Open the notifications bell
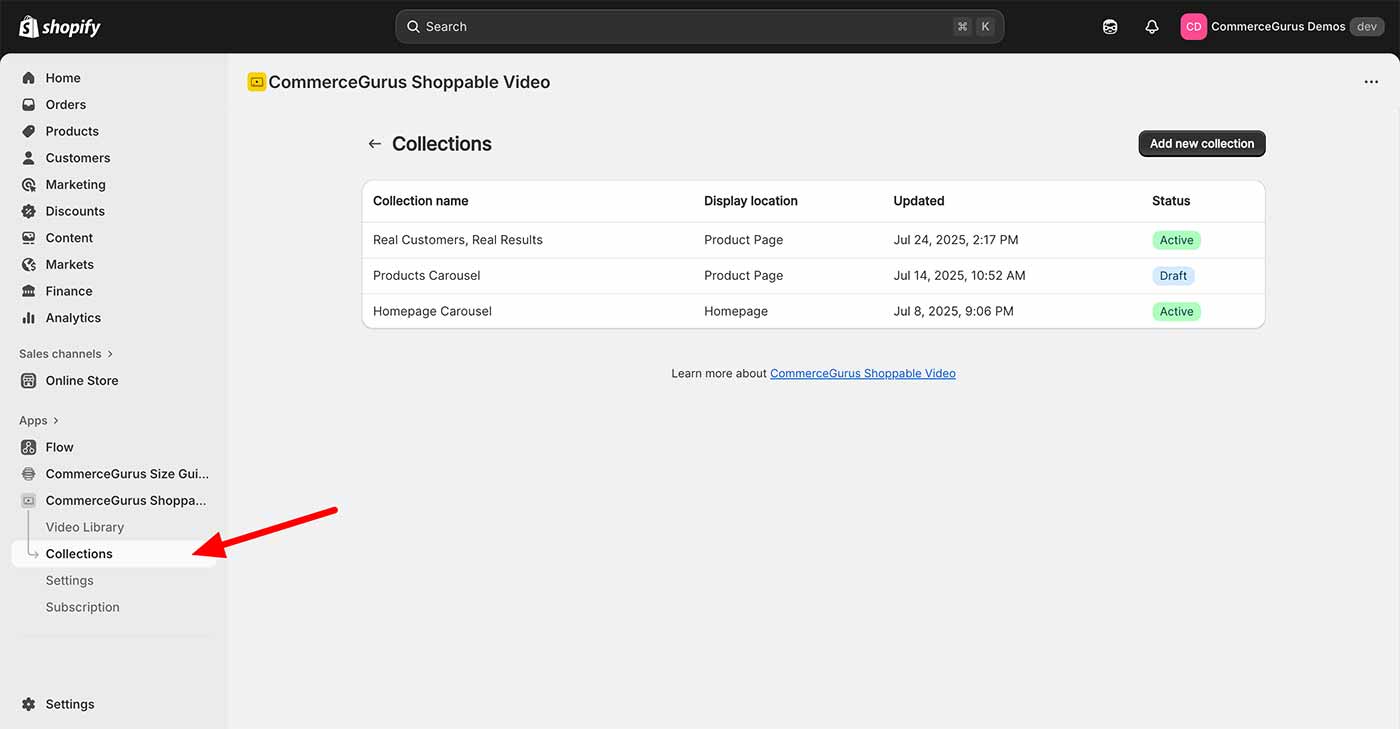Image resolution: width=1400 pixels, height=729 pixels. tap(1152, 26)
